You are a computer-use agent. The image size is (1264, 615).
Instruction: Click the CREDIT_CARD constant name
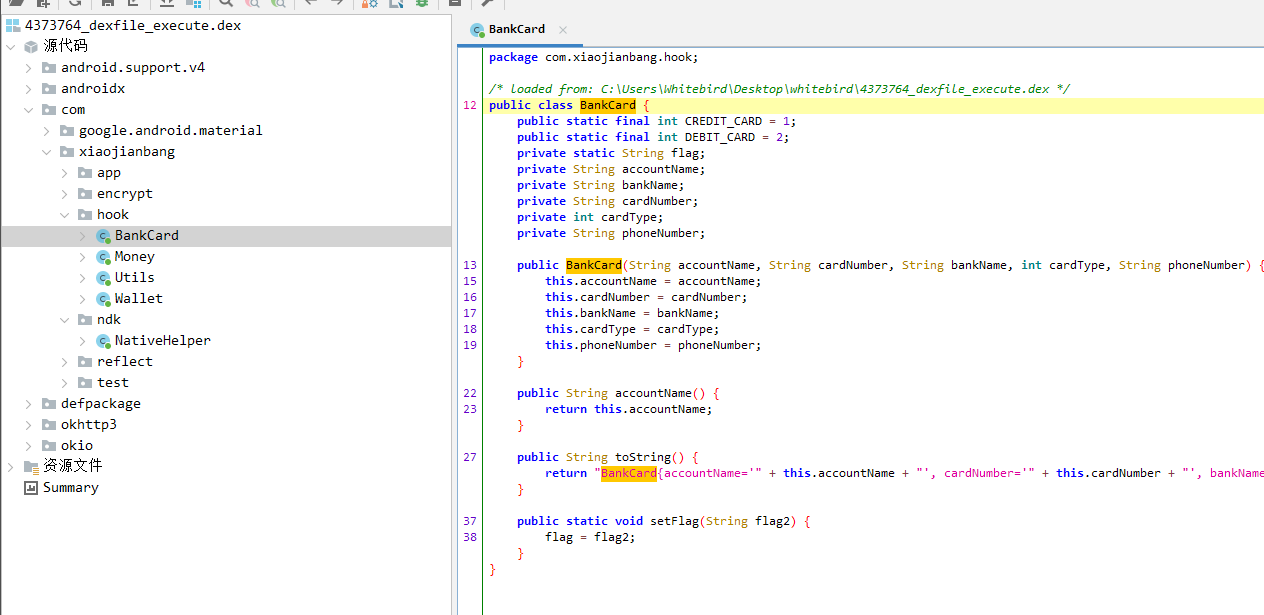(x=723, y=121)
